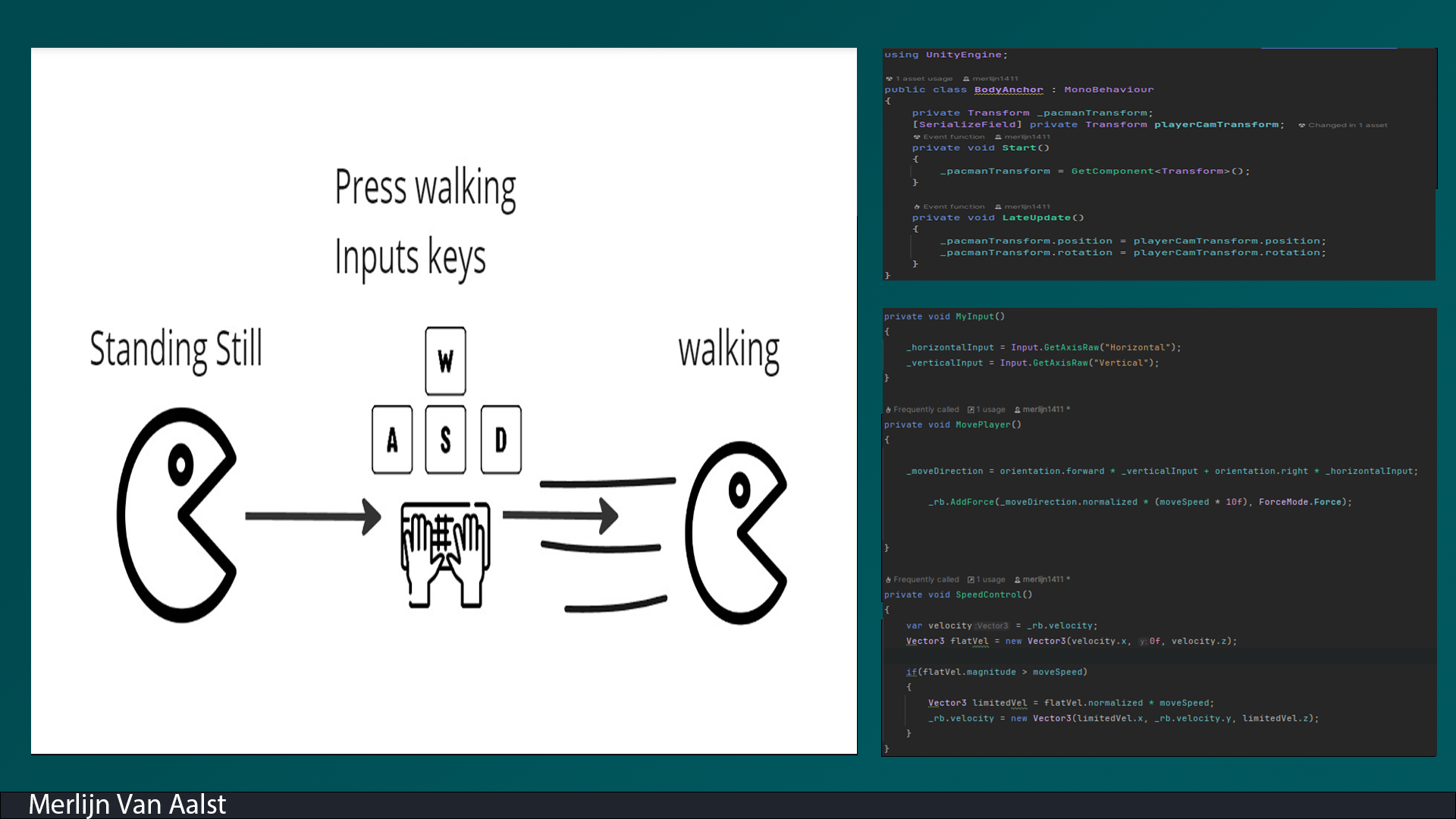Click arrow between standing Pac-Man and keyboard
1456x819 pixels.
pos(312,516)
